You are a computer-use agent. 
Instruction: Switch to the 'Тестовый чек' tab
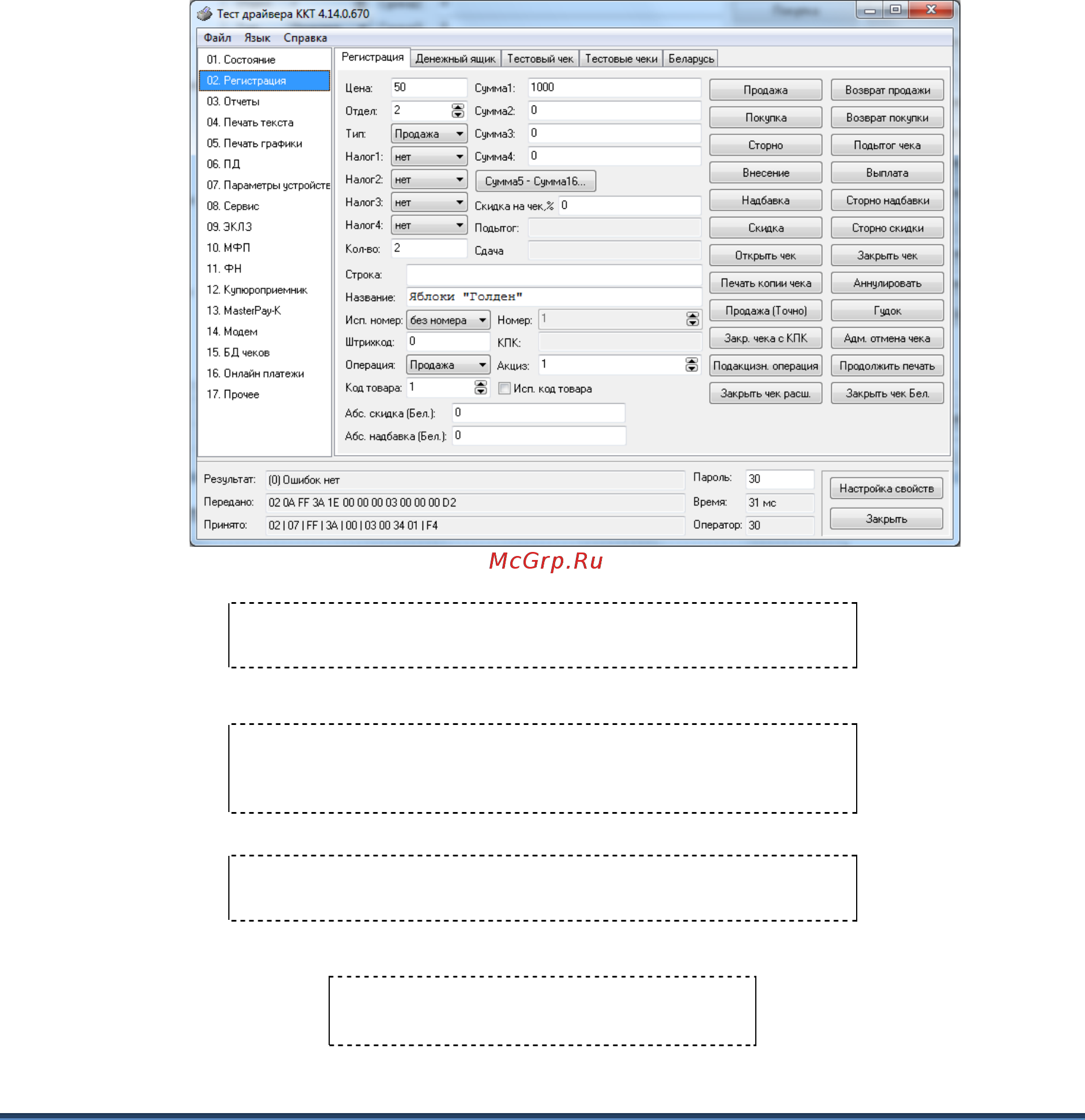[x=540, y=59]
